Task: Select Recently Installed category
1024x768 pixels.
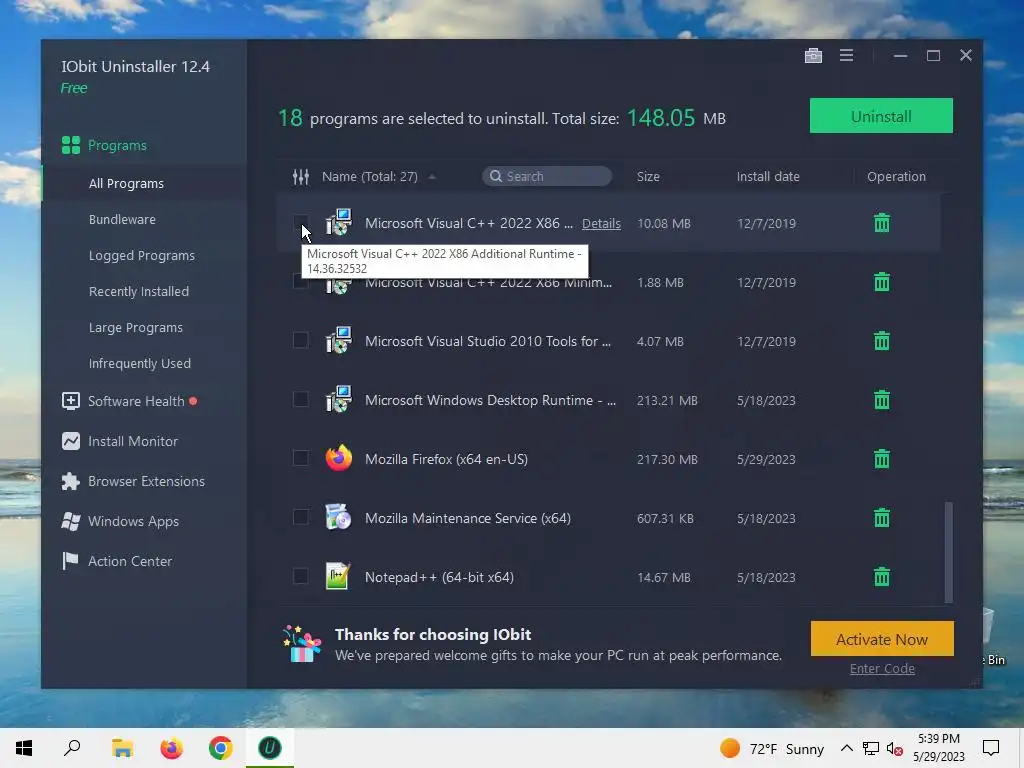Action: point(138,291)
